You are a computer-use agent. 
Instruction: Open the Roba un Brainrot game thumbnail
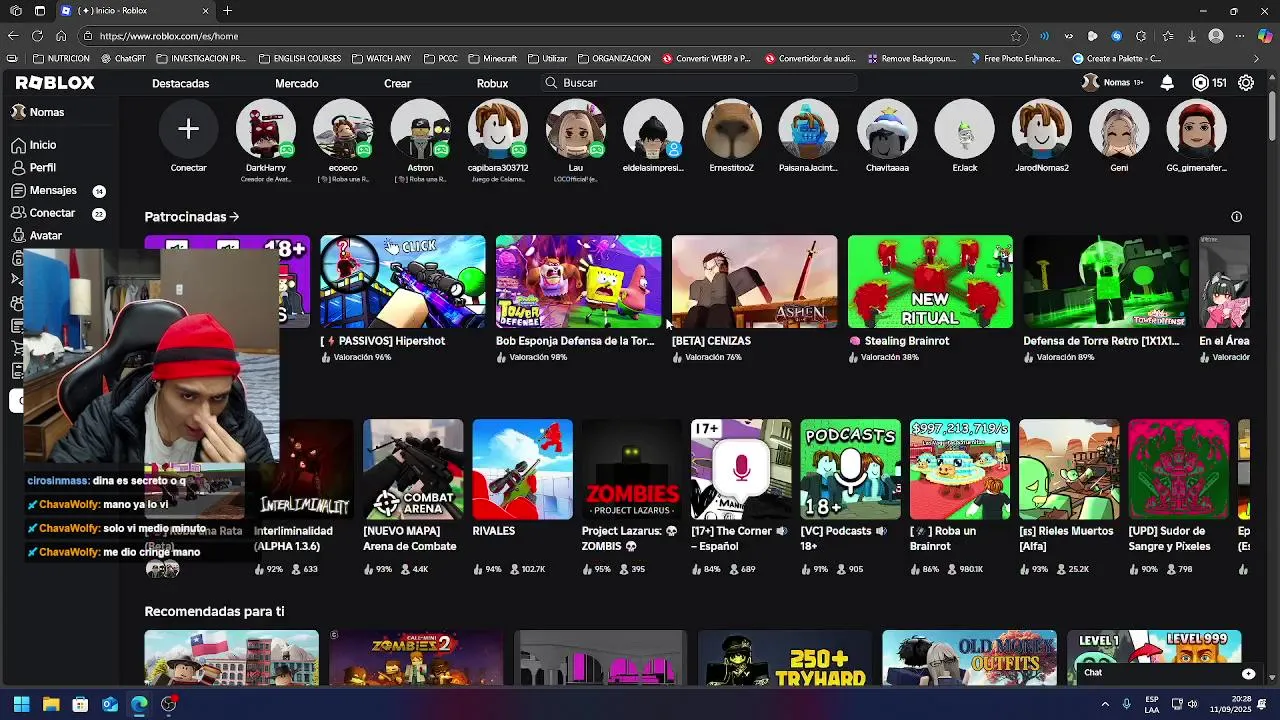pyautogui.click(x=960, y=469)
